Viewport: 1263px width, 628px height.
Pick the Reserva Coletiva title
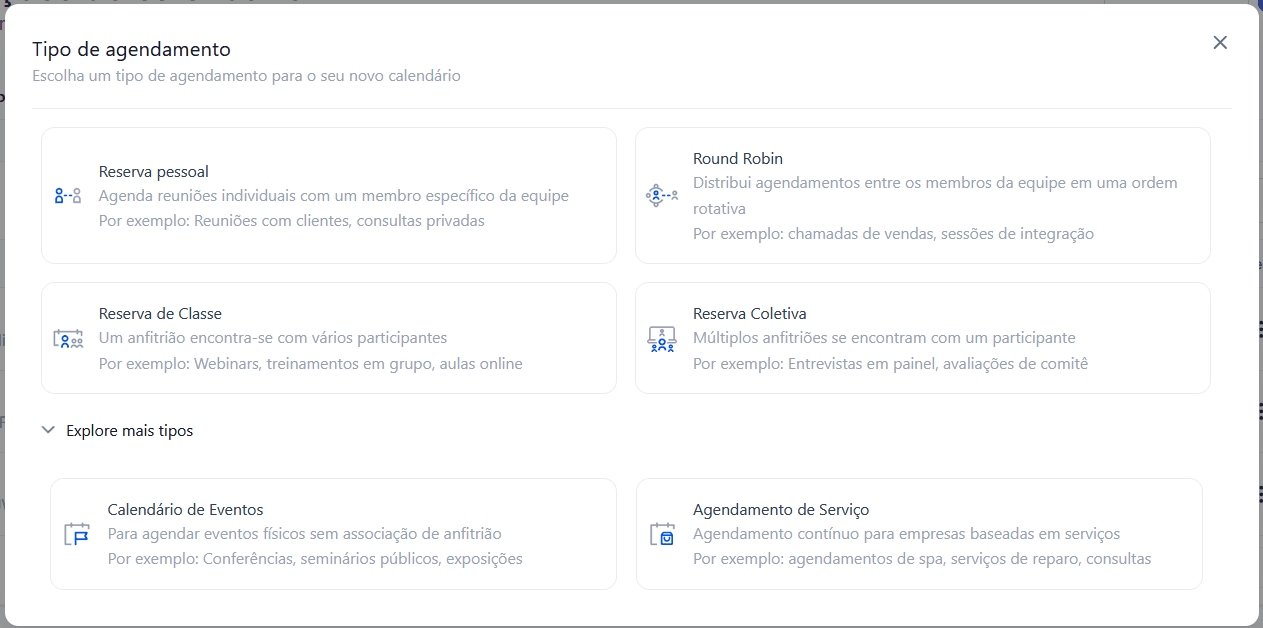pos(749,314)
